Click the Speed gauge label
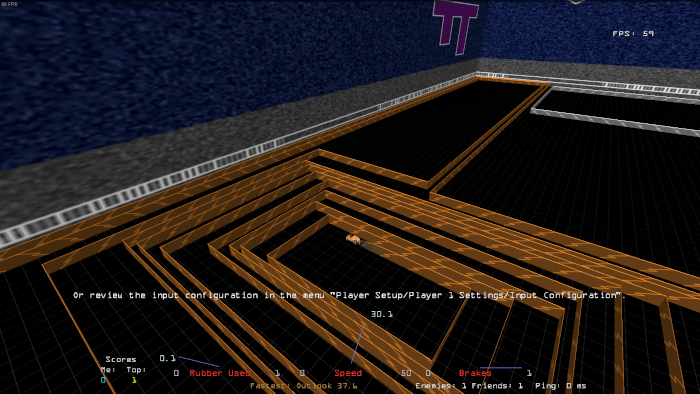Viewport: 700px width, 394px height. 348,373
